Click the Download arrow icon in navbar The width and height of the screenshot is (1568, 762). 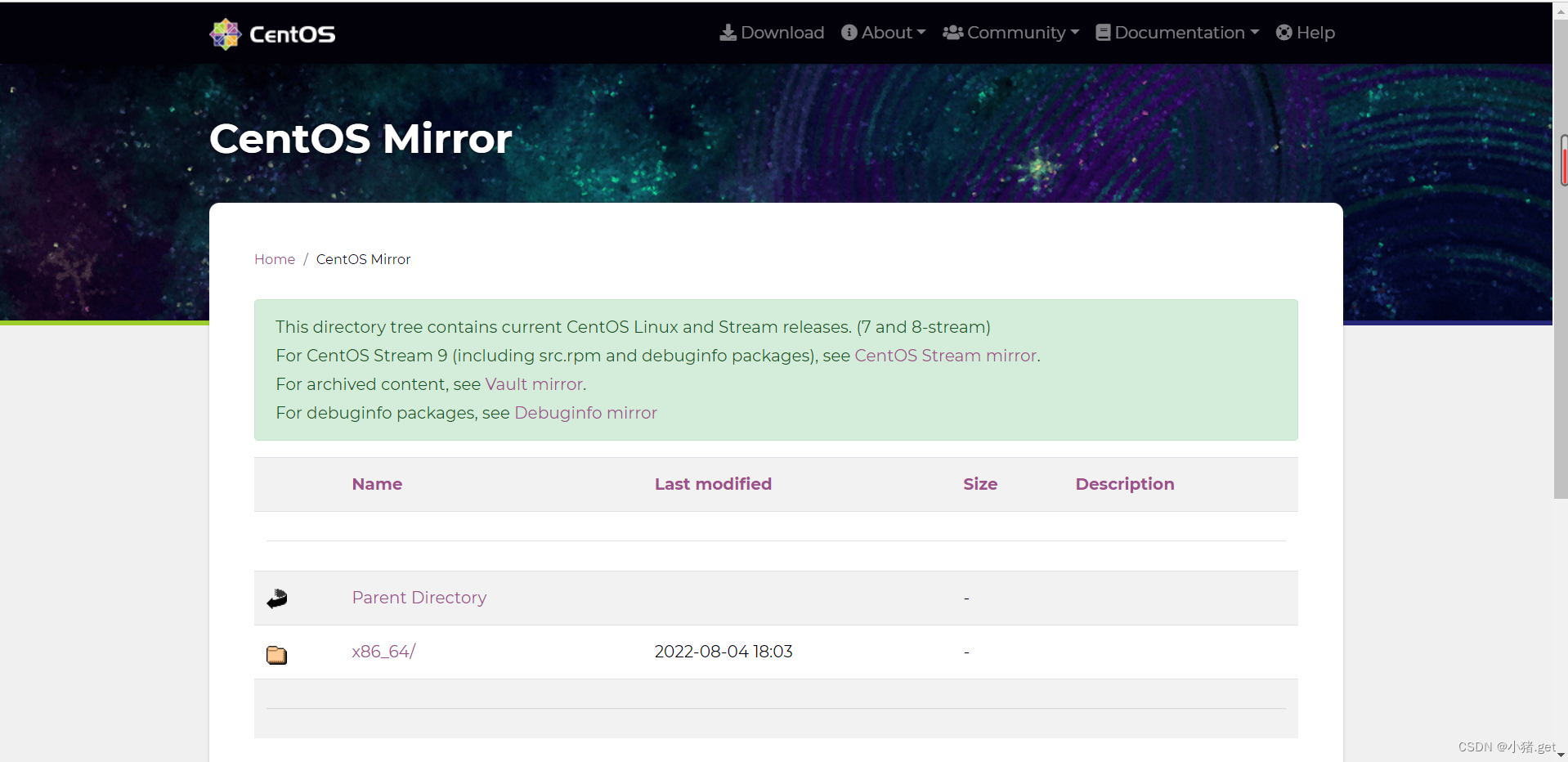click(x=728, y=33)
